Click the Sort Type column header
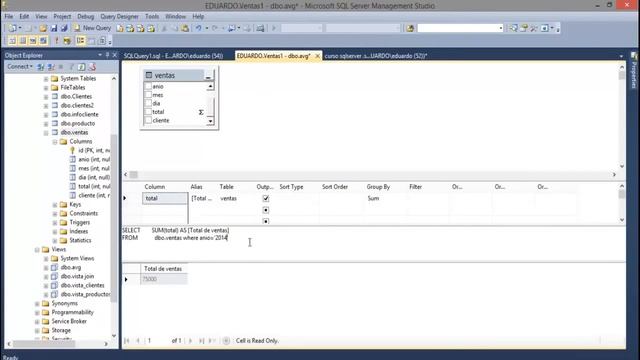This screenshot has height=360, width=640. (x=291, y=187)
